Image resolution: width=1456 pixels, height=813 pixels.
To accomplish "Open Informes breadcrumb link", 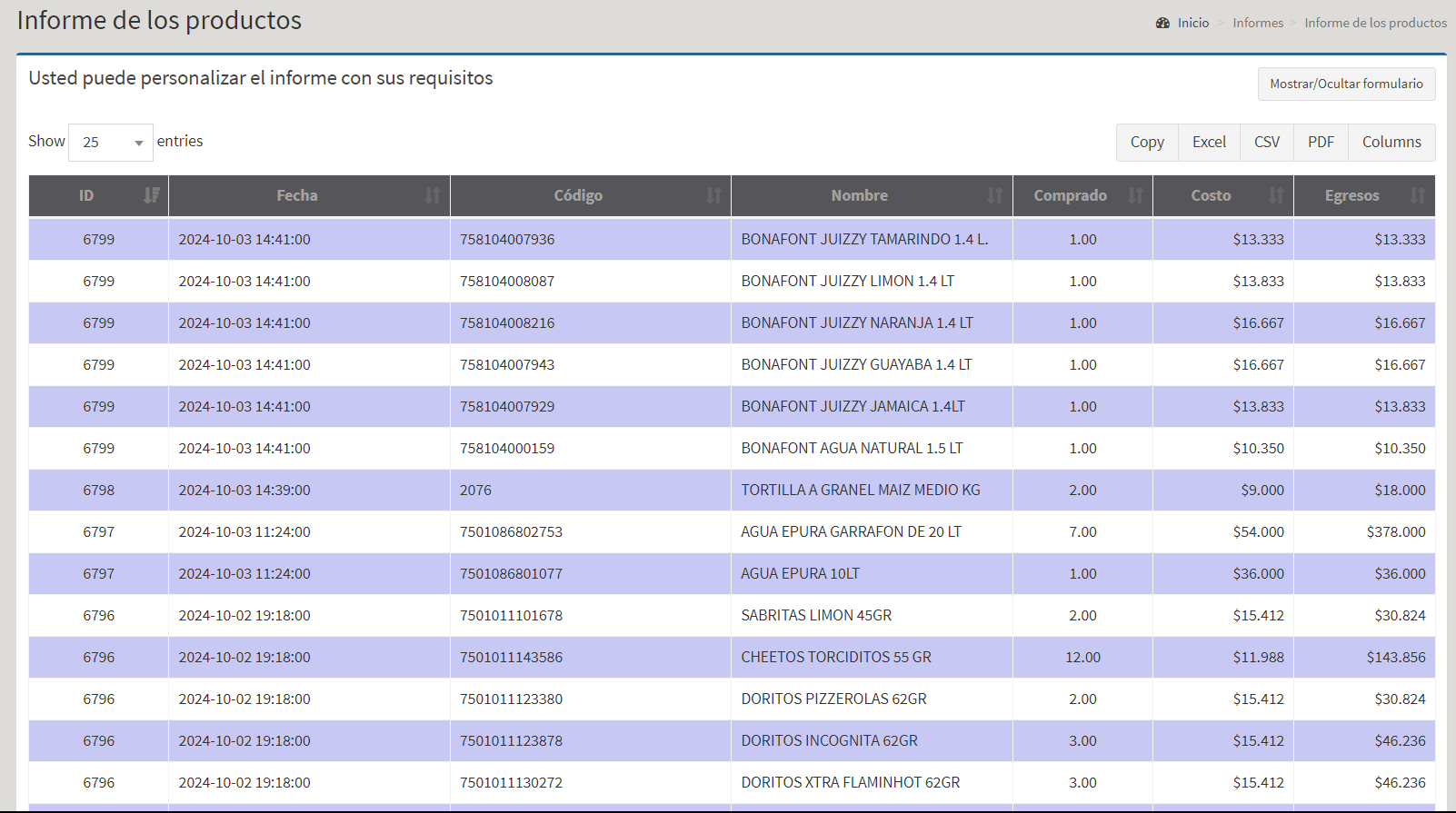I will pyautogui.click(x=1258, y=23).
